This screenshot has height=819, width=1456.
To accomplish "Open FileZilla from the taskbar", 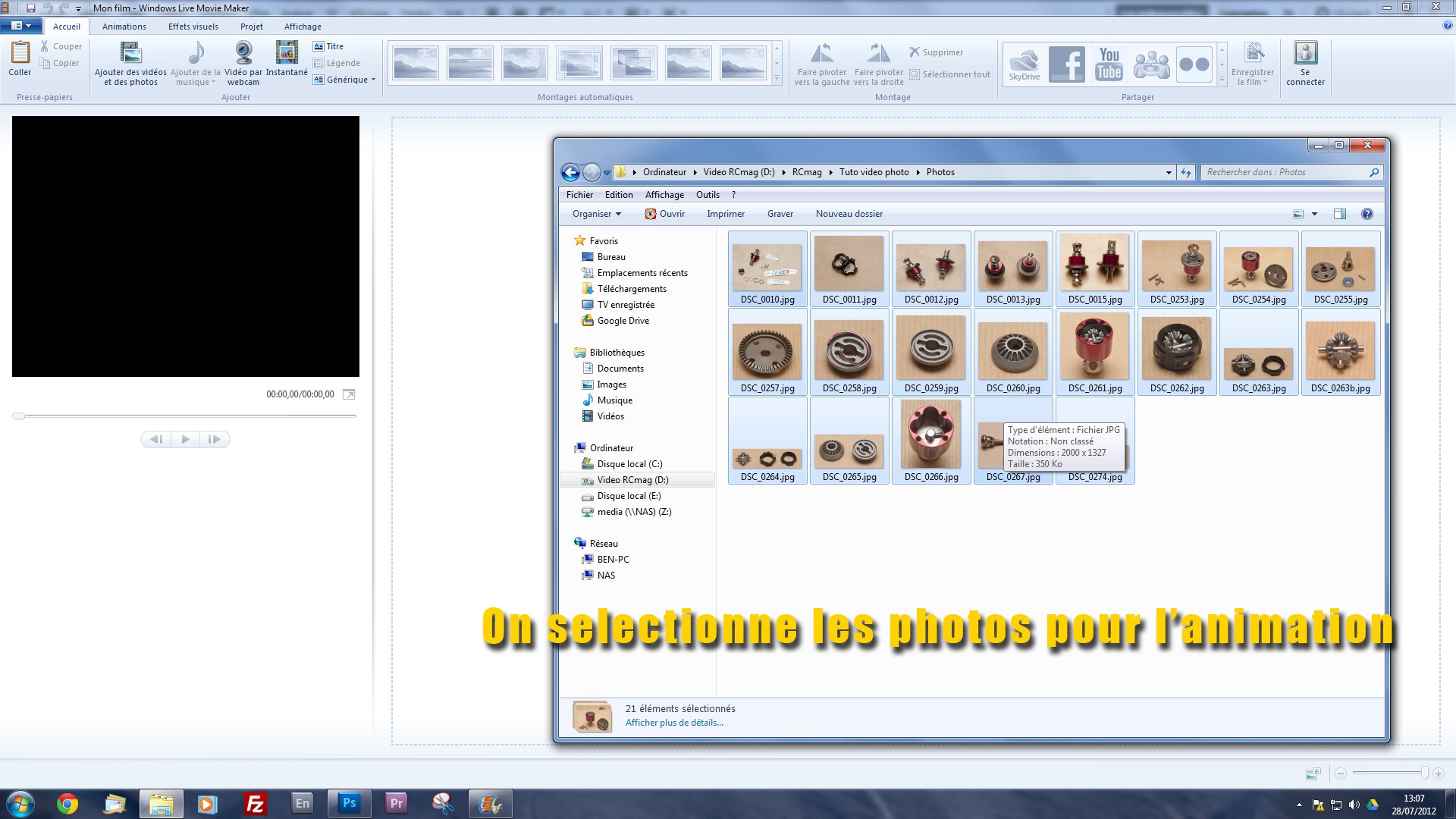I will point(256,804).
